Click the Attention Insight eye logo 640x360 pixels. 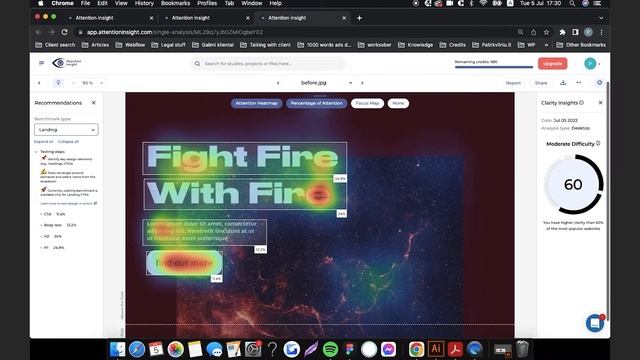click(x=59, y=63)
